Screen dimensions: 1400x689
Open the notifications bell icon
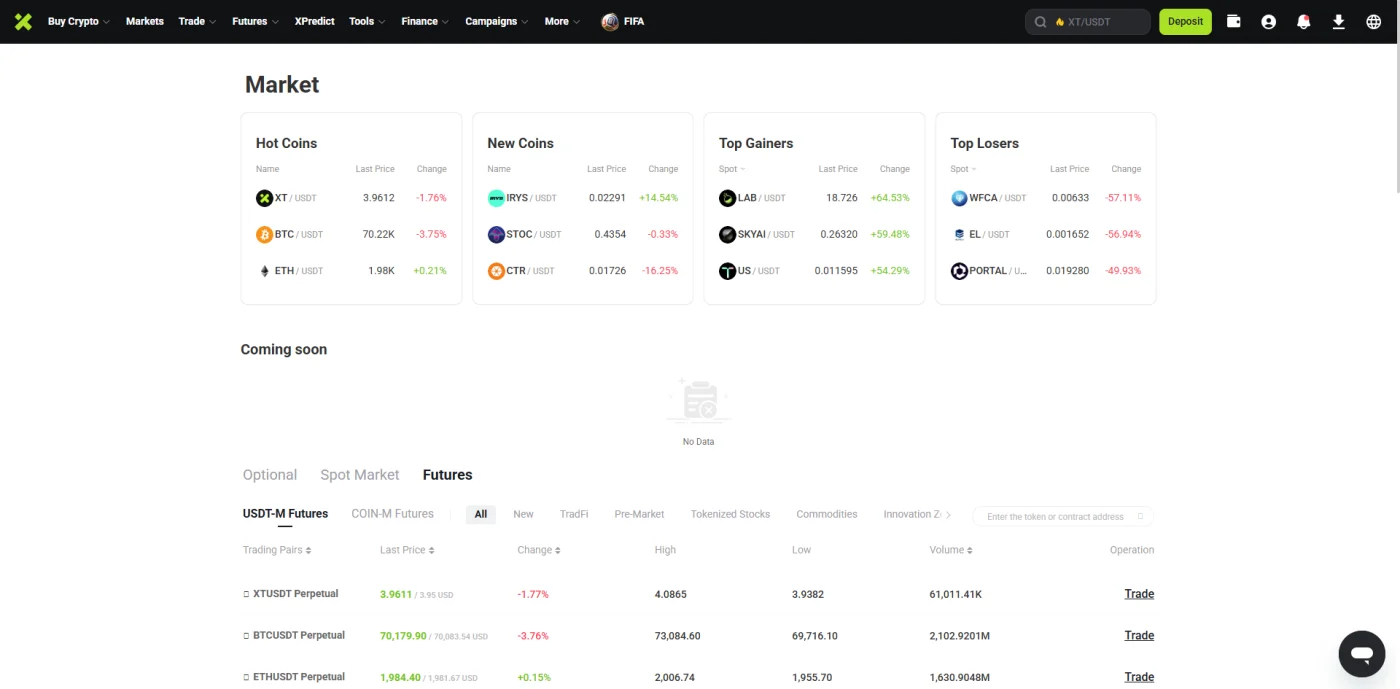click(x=1303, y=21)
